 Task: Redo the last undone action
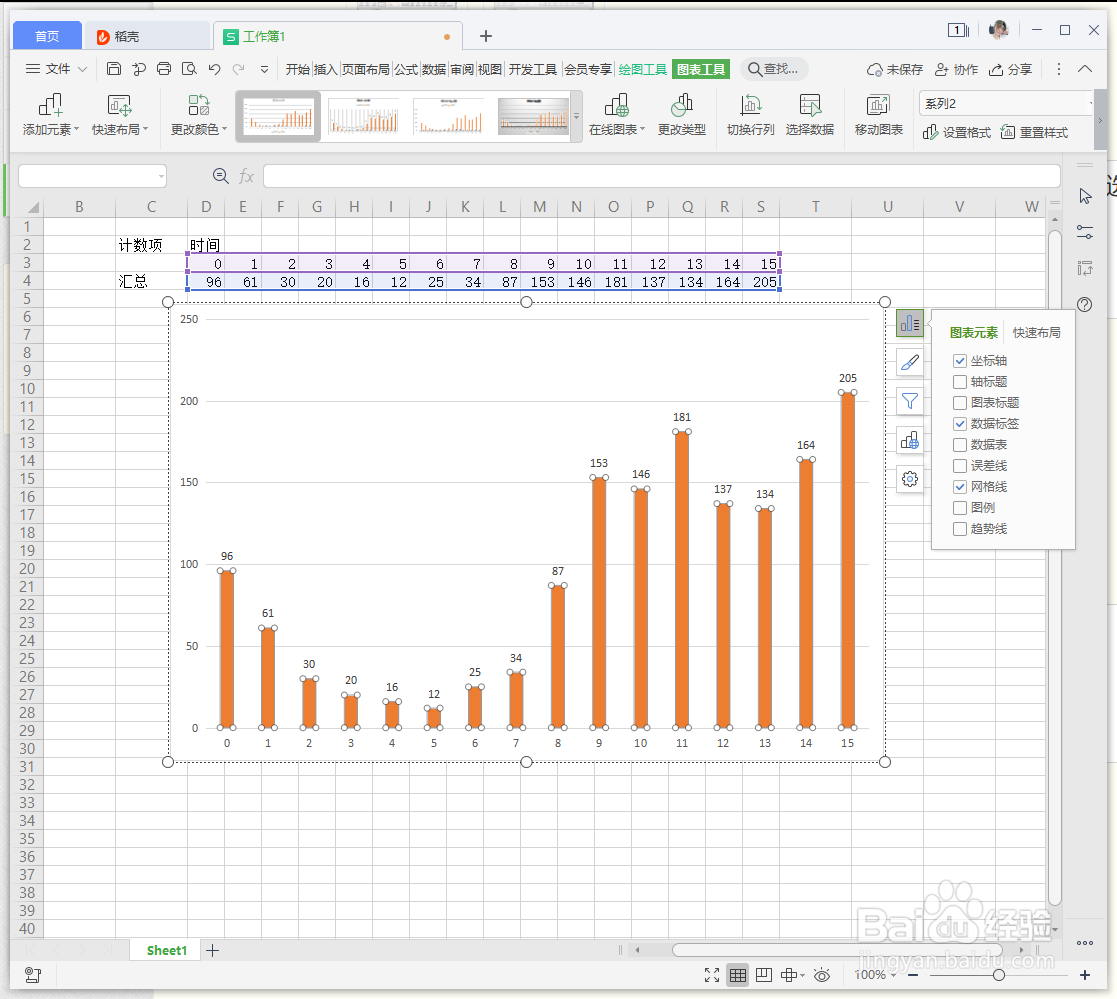239,68
